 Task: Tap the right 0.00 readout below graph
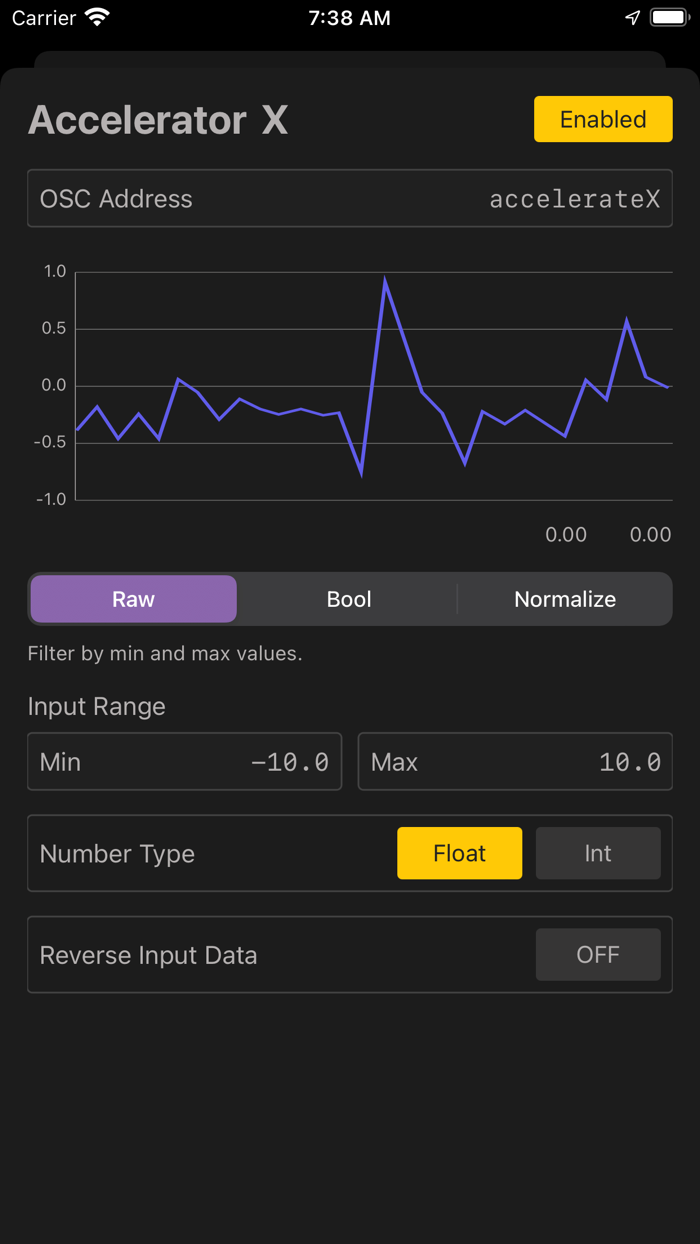[x=650, y=535]
